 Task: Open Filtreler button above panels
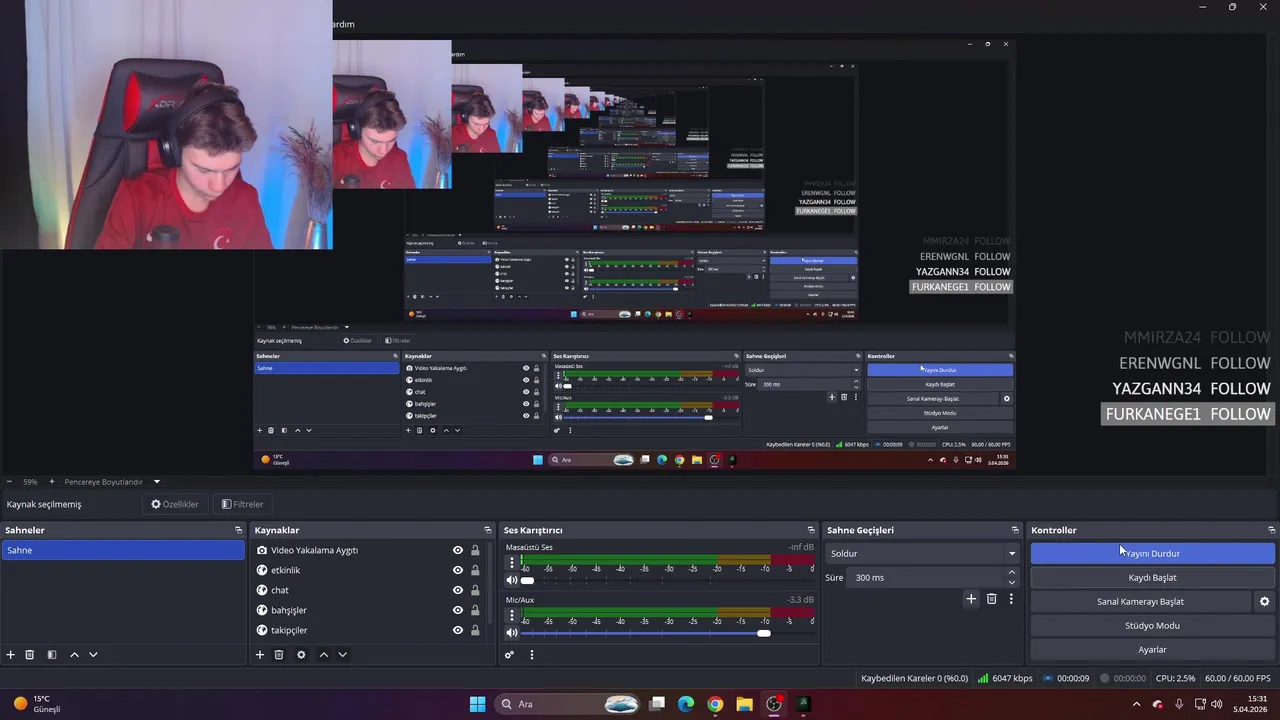pos(242,504)
